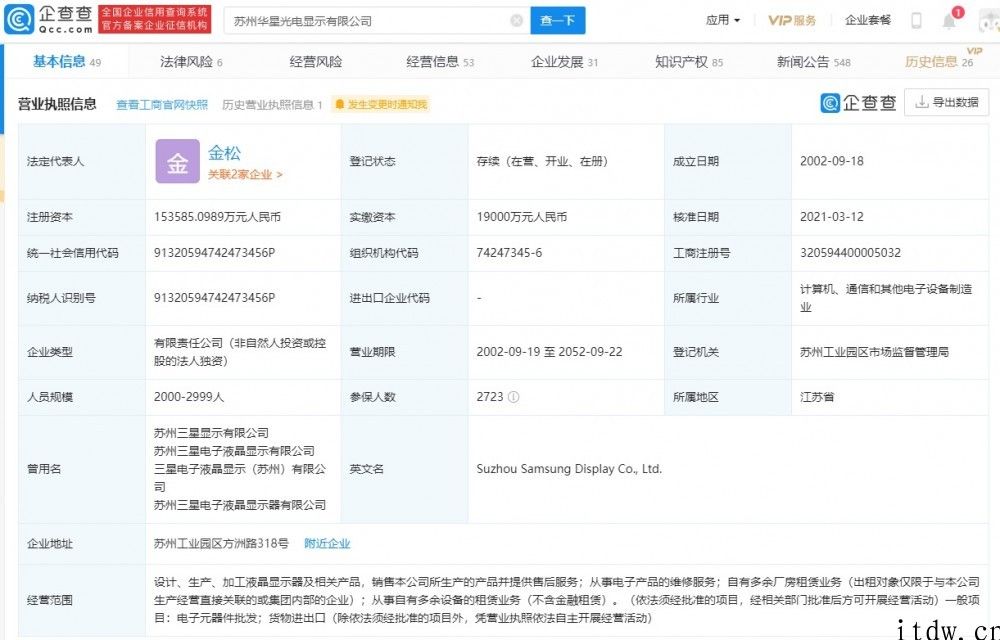Click the Qcc.com logo icon
The image size is (1000, 640).
[18, 20]
